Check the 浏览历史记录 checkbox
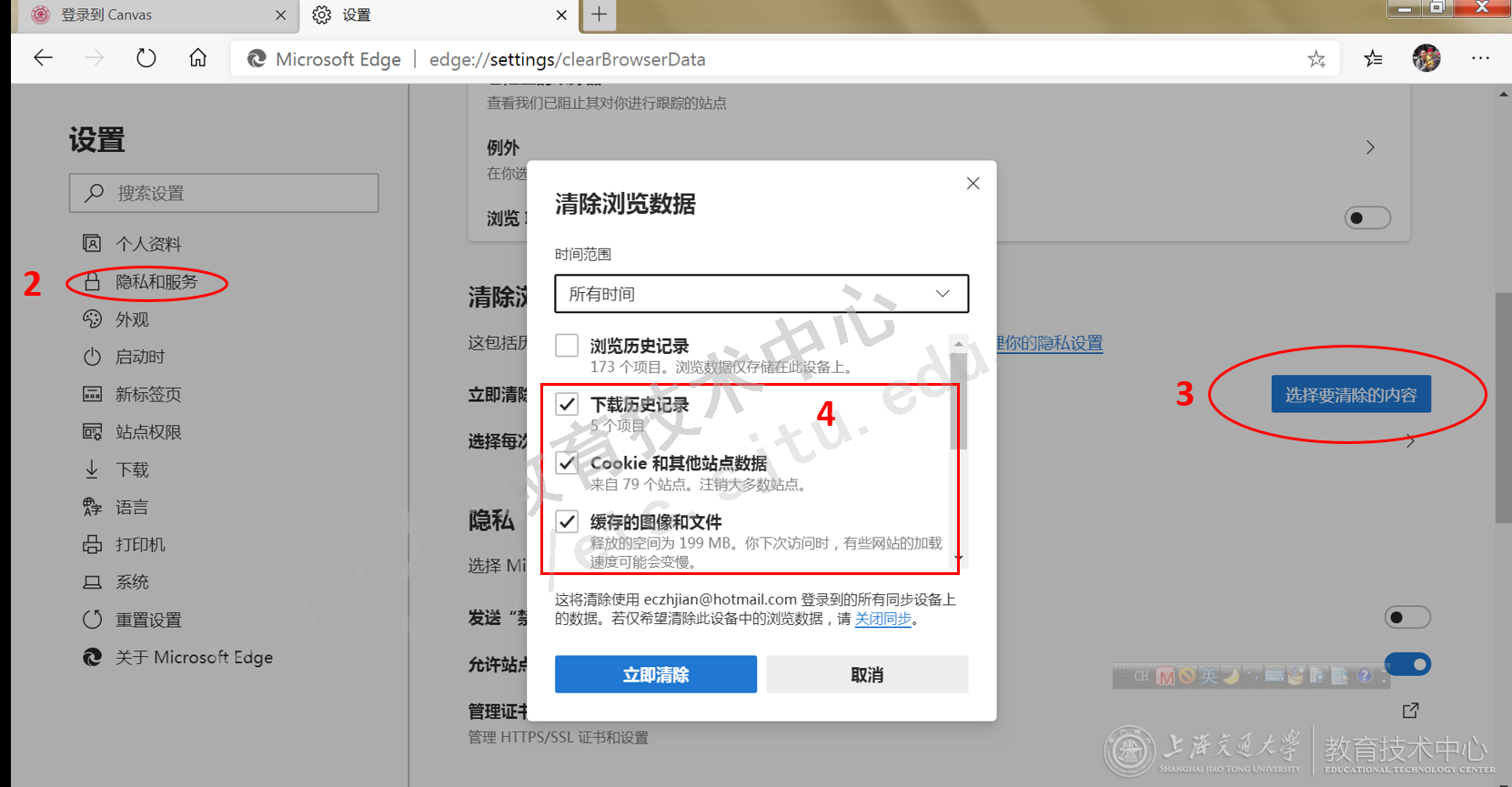This screenshot has height=787, width=1512. [x=567, y=346]
